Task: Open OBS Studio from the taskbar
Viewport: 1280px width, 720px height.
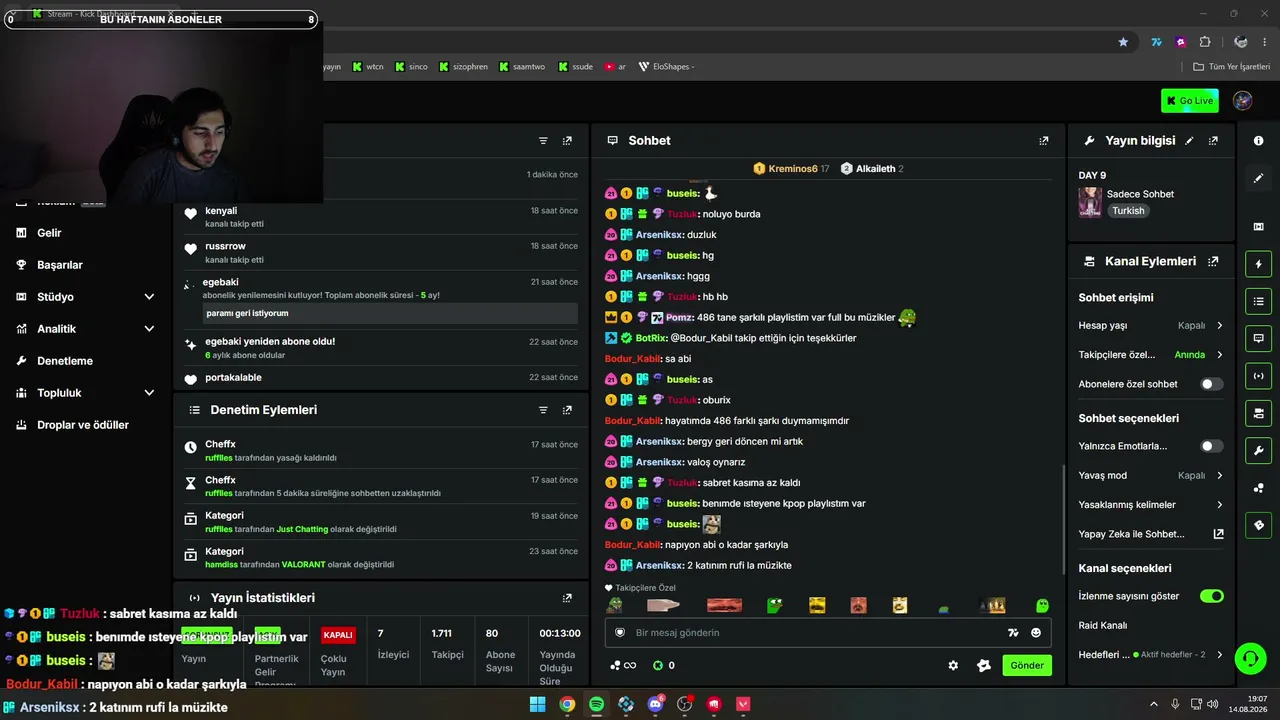Action: tap(685, 704)
